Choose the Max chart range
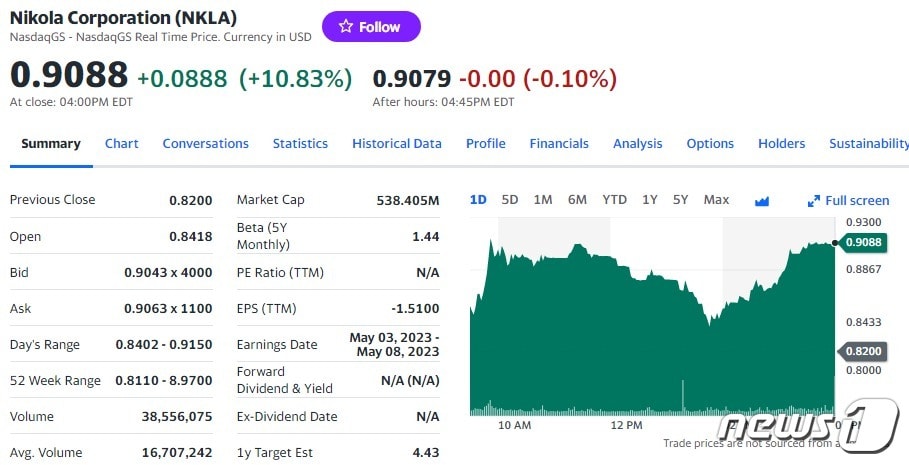This screenshot has width=909, height=465. [x=716, y=200]
